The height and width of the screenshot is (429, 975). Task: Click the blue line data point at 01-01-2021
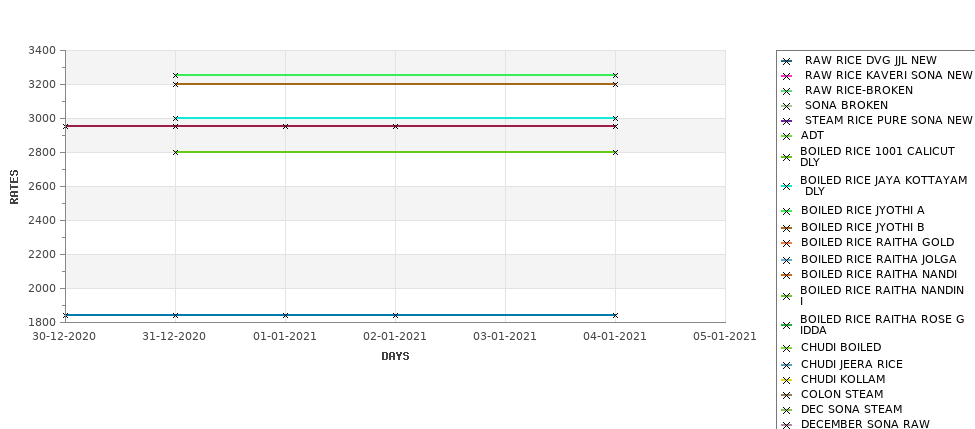(285, 315)
